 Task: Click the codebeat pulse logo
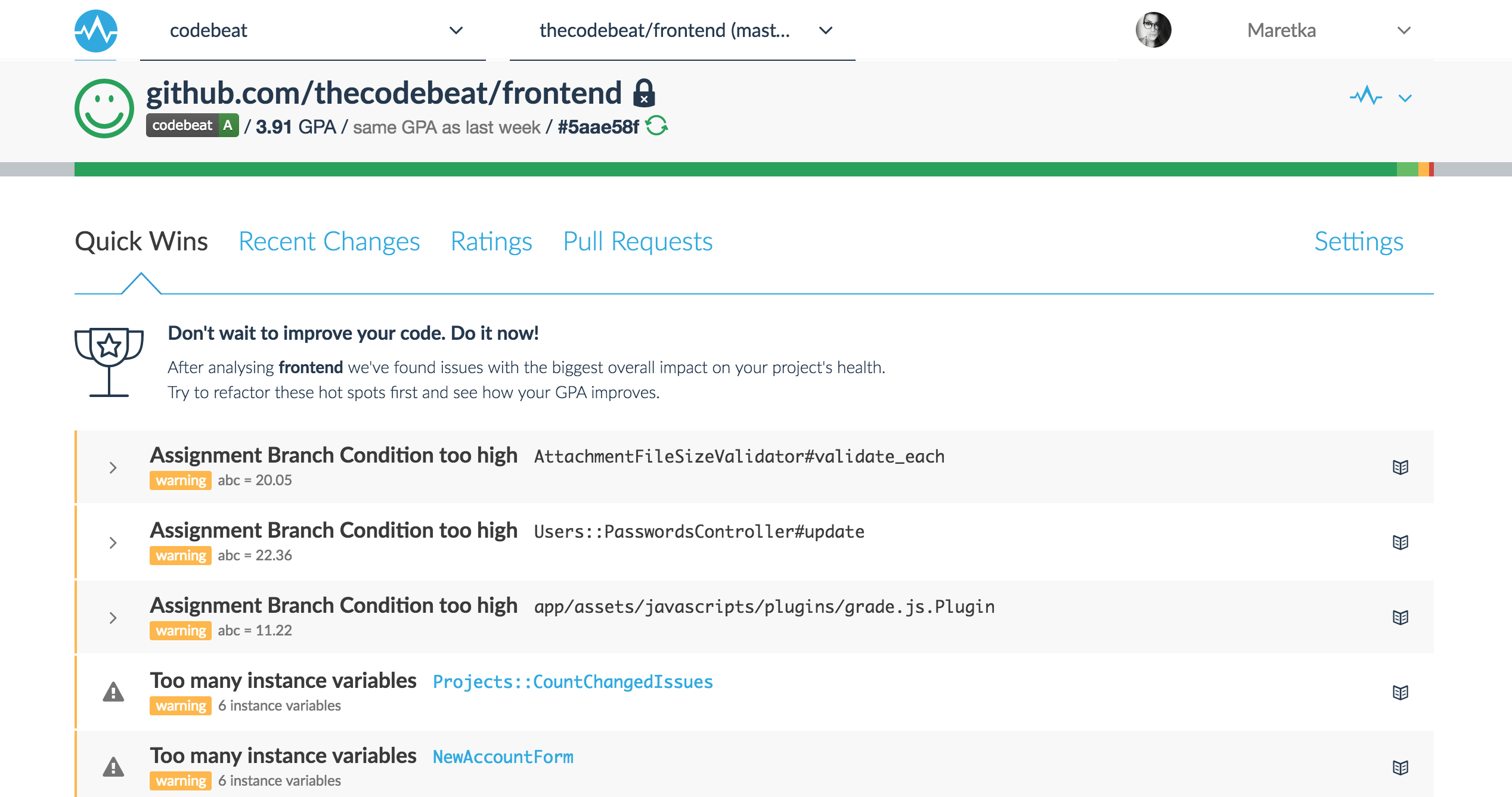pyautogui.click(x=95, y=30)
